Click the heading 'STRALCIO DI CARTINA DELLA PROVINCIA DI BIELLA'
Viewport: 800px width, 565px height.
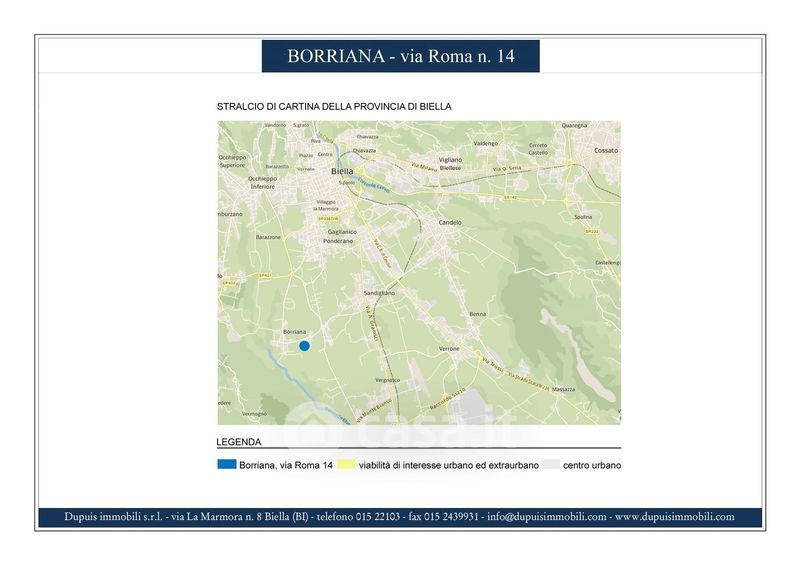tap(334, 107)
